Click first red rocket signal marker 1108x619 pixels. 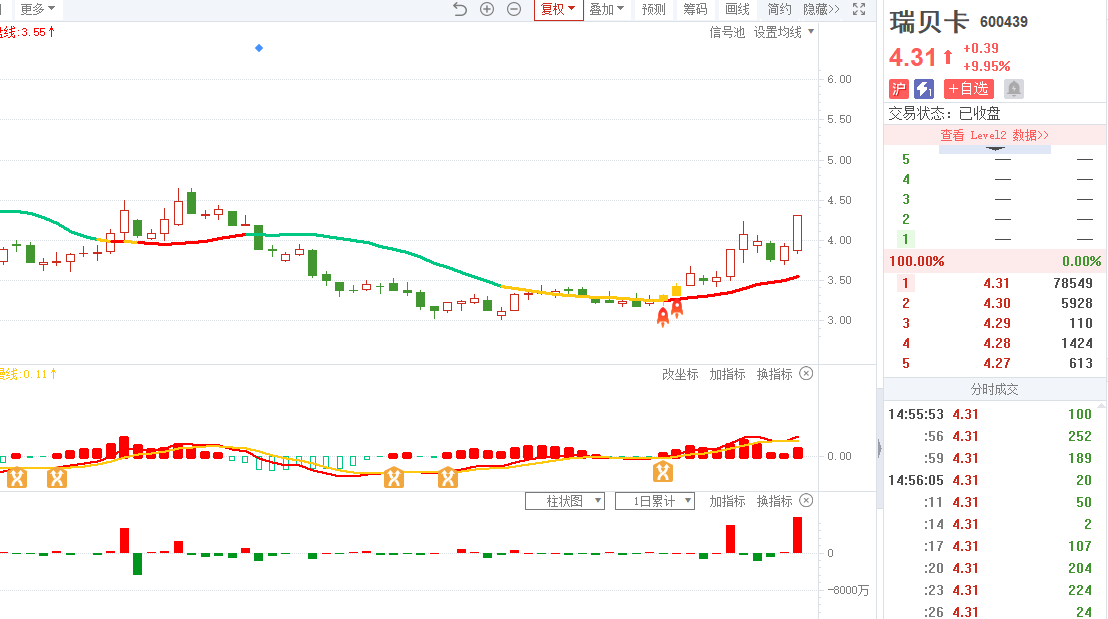click(x=663, y=317)
